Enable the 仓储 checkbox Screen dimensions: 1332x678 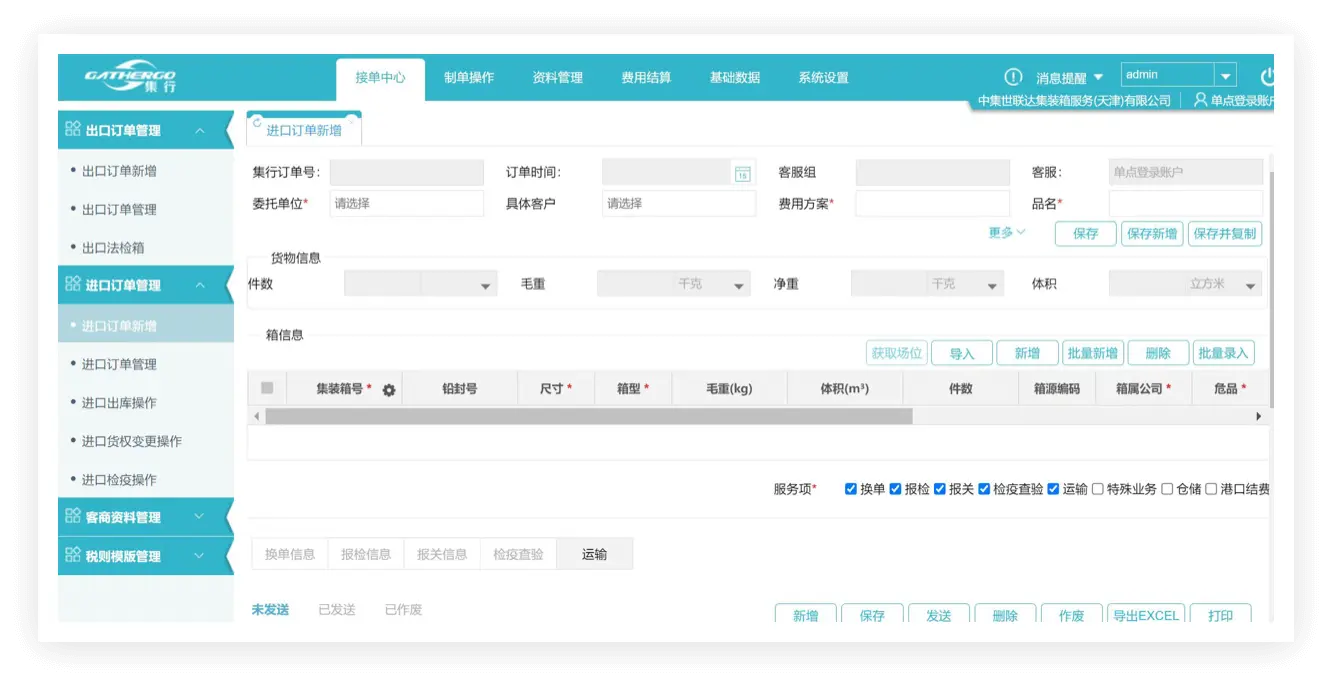(1167, 489)
